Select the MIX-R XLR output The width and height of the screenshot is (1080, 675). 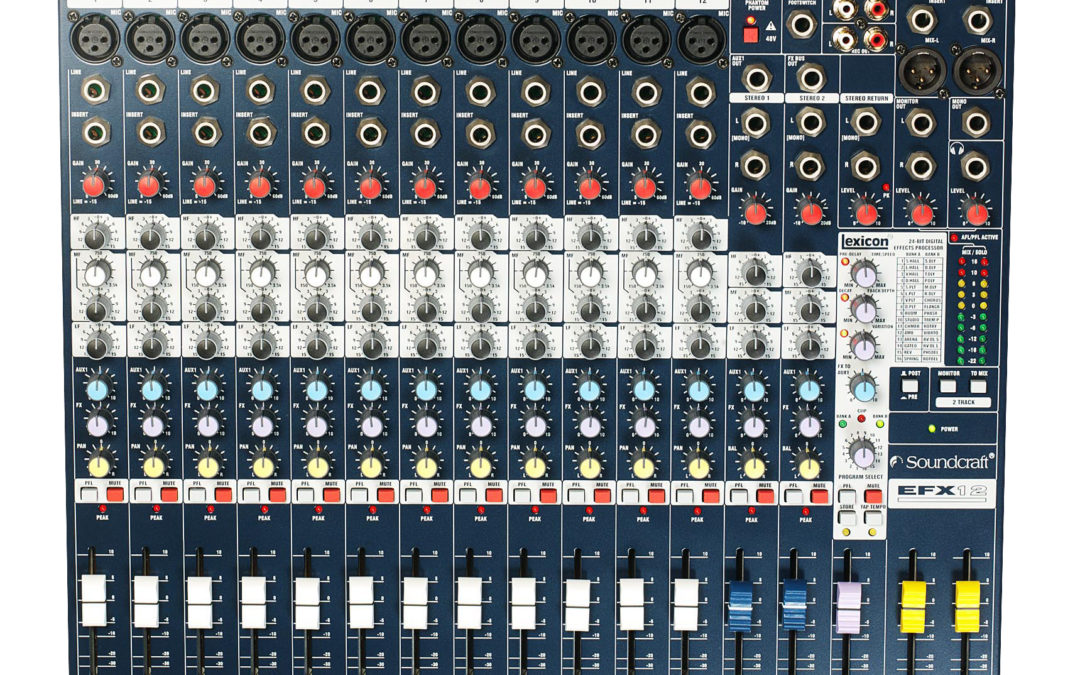coord(977,70)
